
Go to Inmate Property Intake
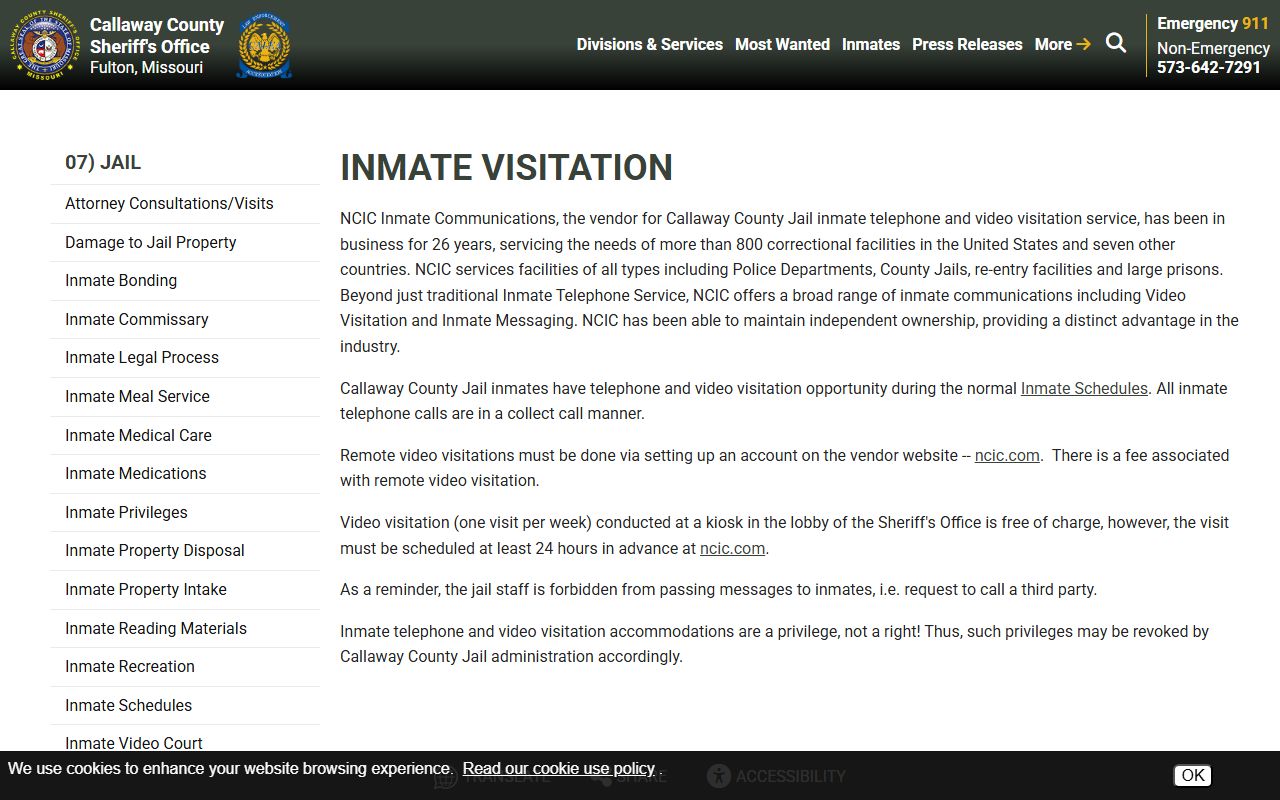(185, 589)
